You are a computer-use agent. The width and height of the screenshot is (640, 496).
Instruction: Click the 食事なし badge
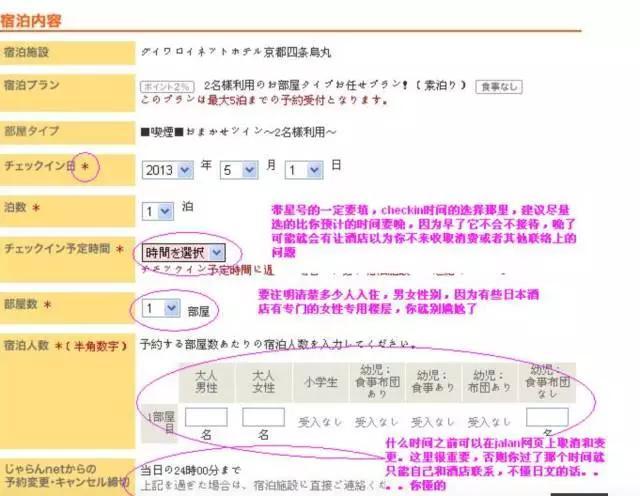pyautogui.click(x=497, y=87)
